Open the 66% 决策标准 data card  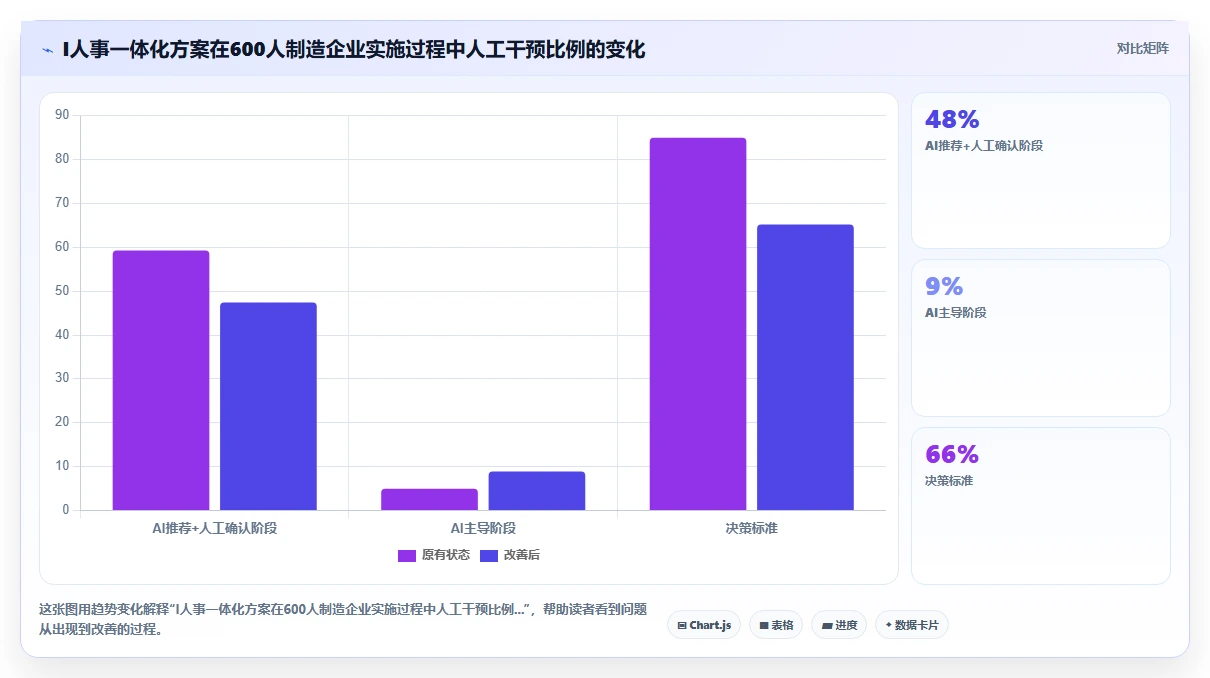(1040, 506)
